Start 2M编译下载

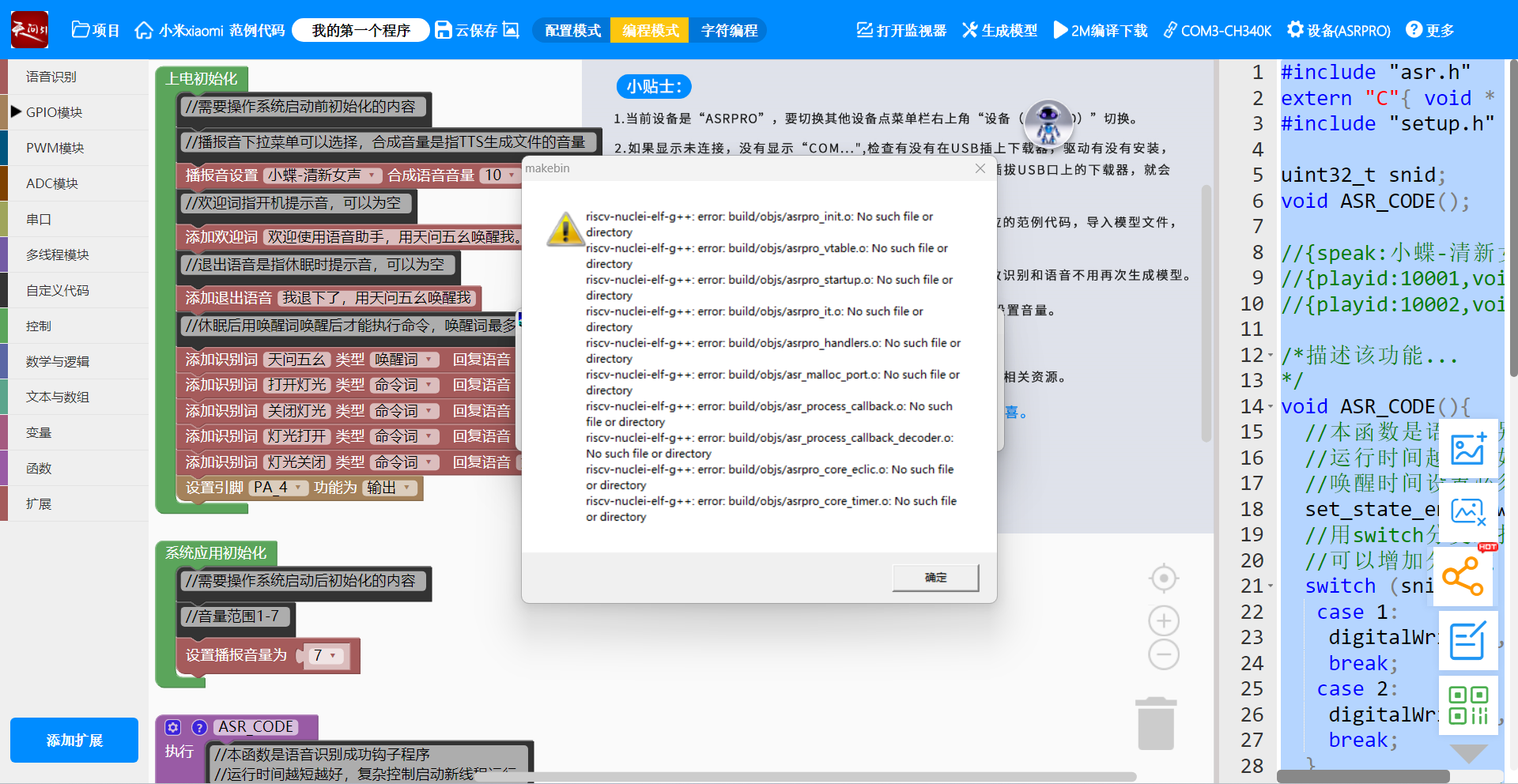[1101, 30]
